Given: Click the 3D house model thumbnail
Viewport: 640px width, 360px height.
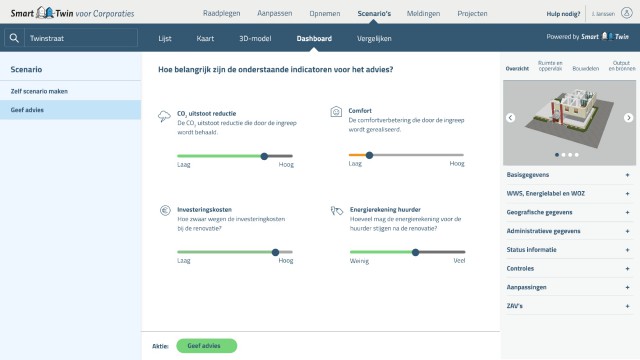Looking at the screenshot, I should [x=569, y=122].
